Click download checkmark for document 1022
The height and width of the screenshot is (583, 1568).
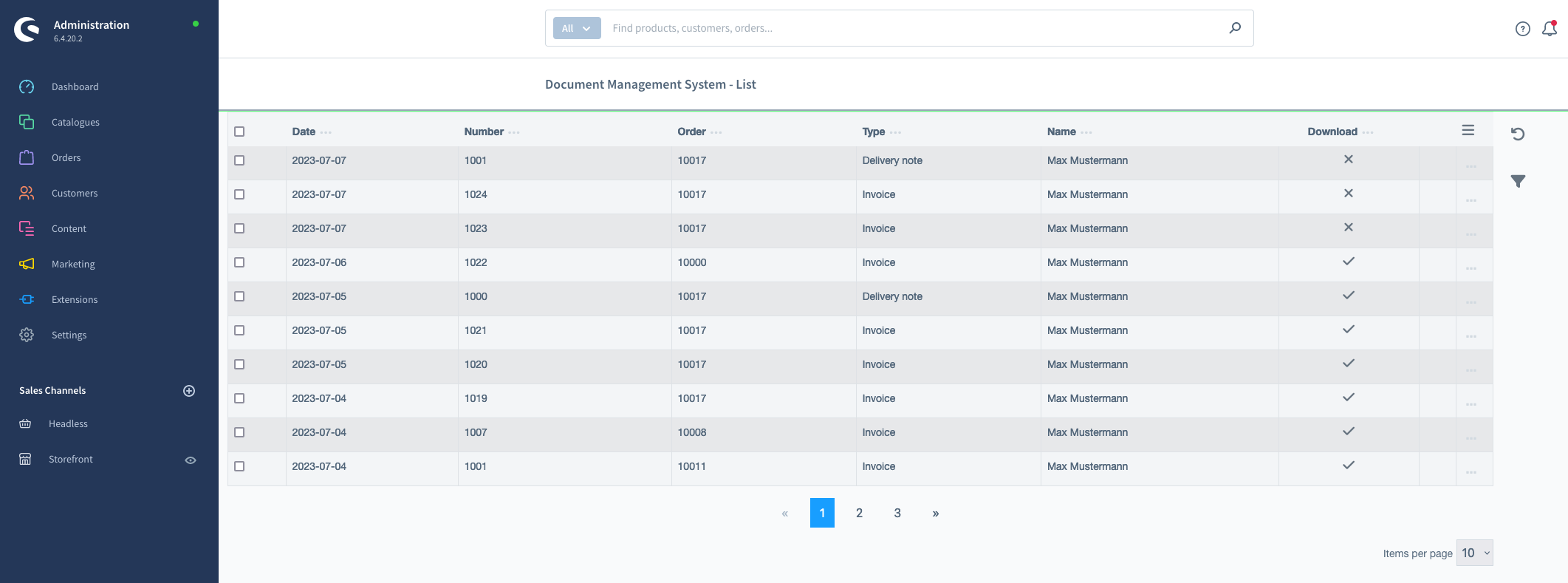coord(1349,261)
